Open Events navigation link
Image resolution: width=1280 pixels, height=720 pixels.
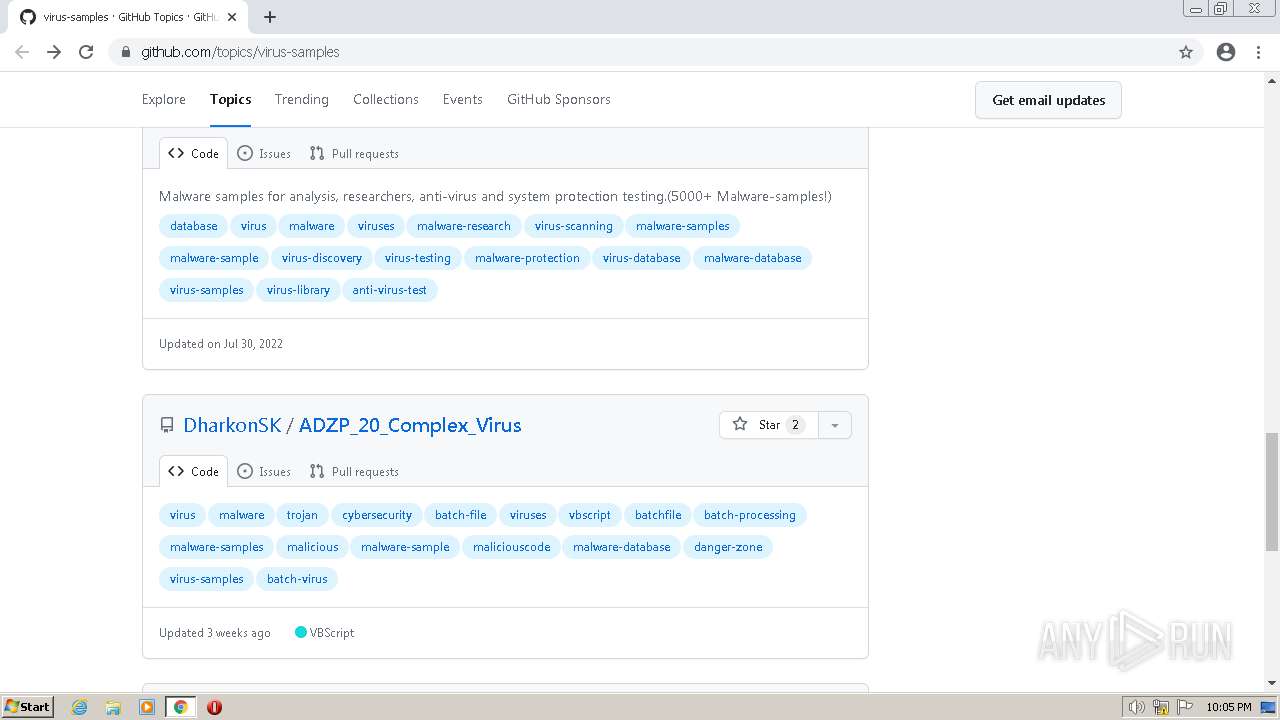[463, 99]
